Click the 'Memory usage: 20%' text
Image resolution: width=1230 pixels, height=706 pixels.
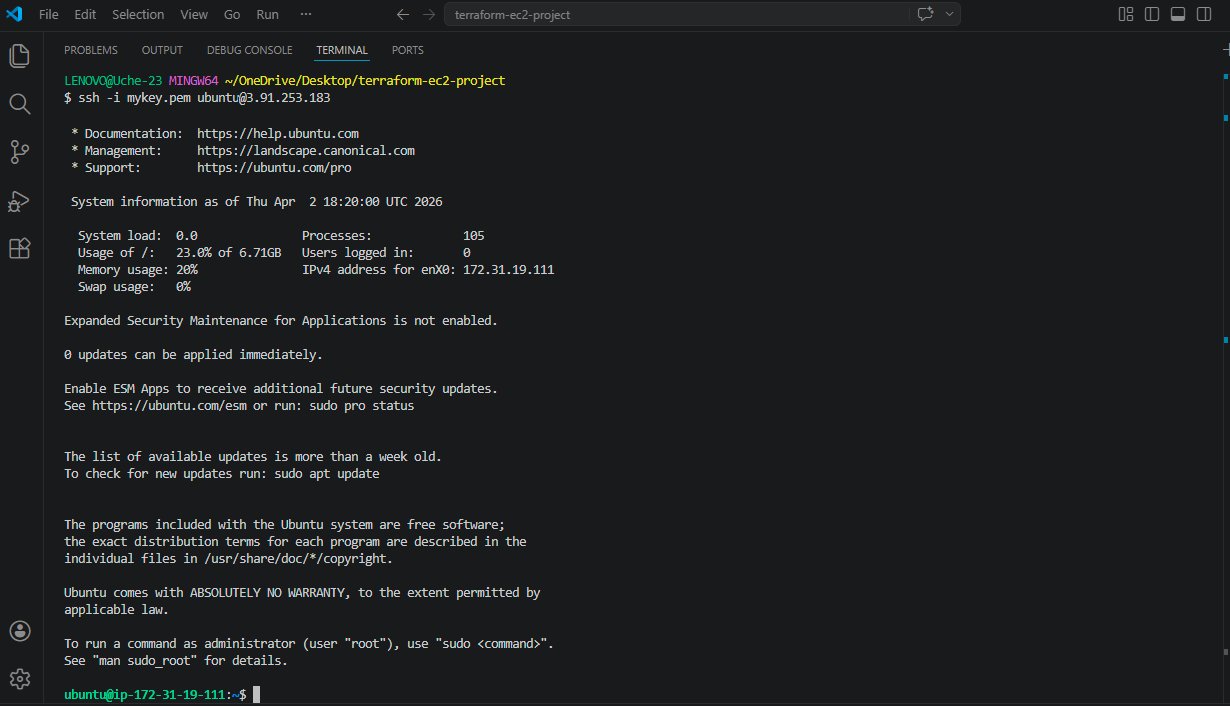[x=138, y=270]
